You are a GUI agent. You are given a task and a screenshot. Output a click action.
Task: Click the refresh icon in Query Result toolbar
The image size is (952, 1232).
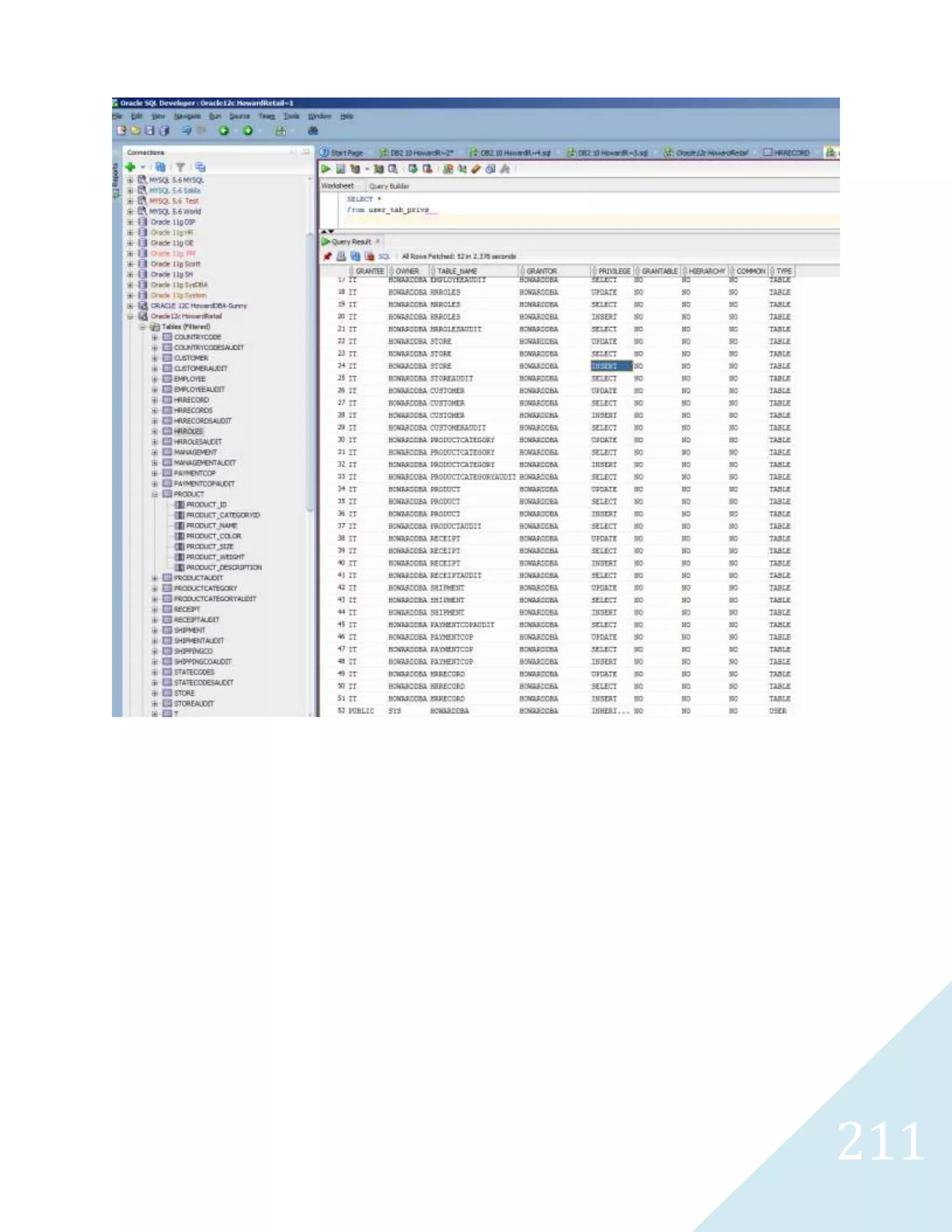pos(355,256)
